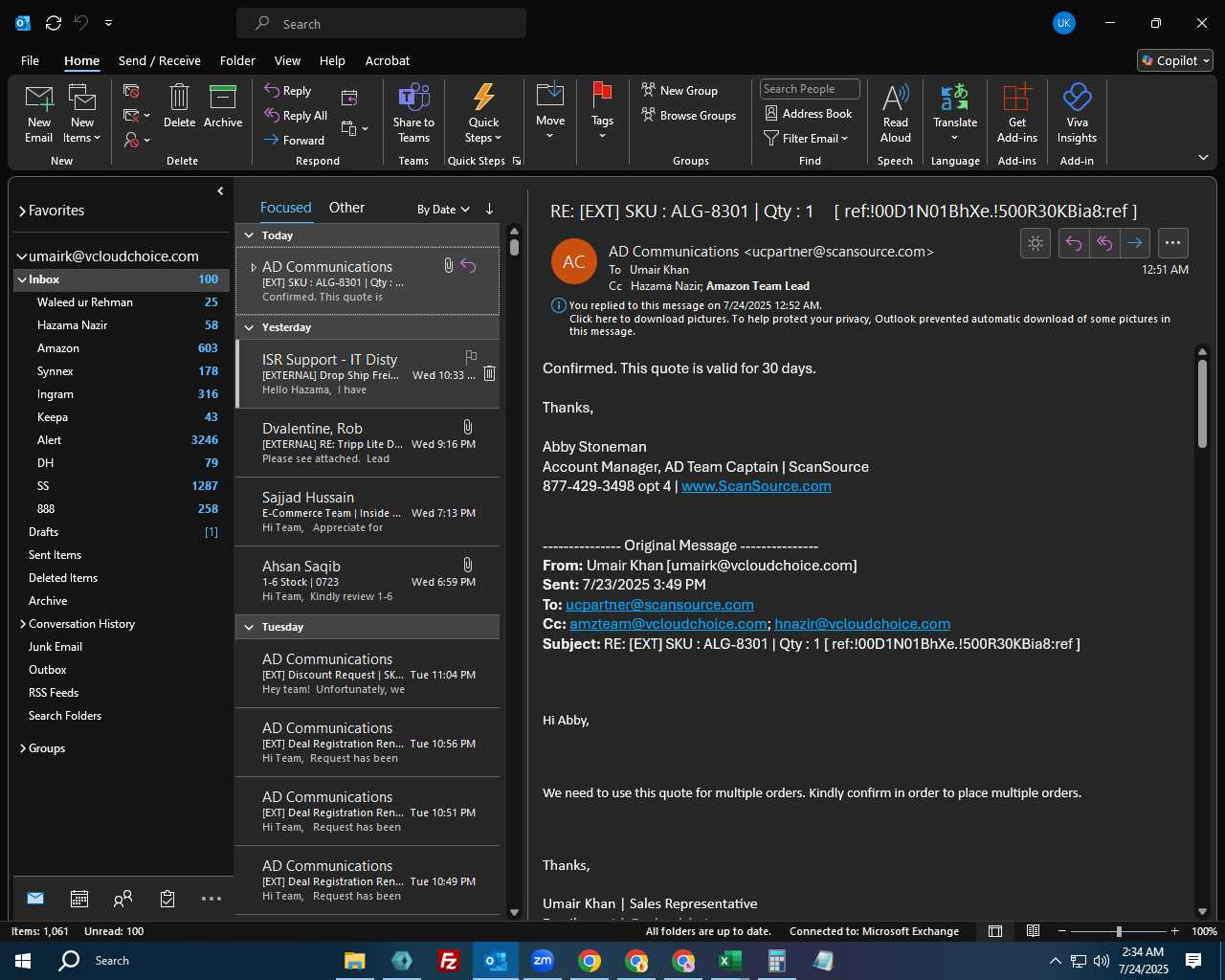Select the Other inbox tab
Image resolution: width=1225 pixels, height=980 pixels.
click(x=346, y=208)
